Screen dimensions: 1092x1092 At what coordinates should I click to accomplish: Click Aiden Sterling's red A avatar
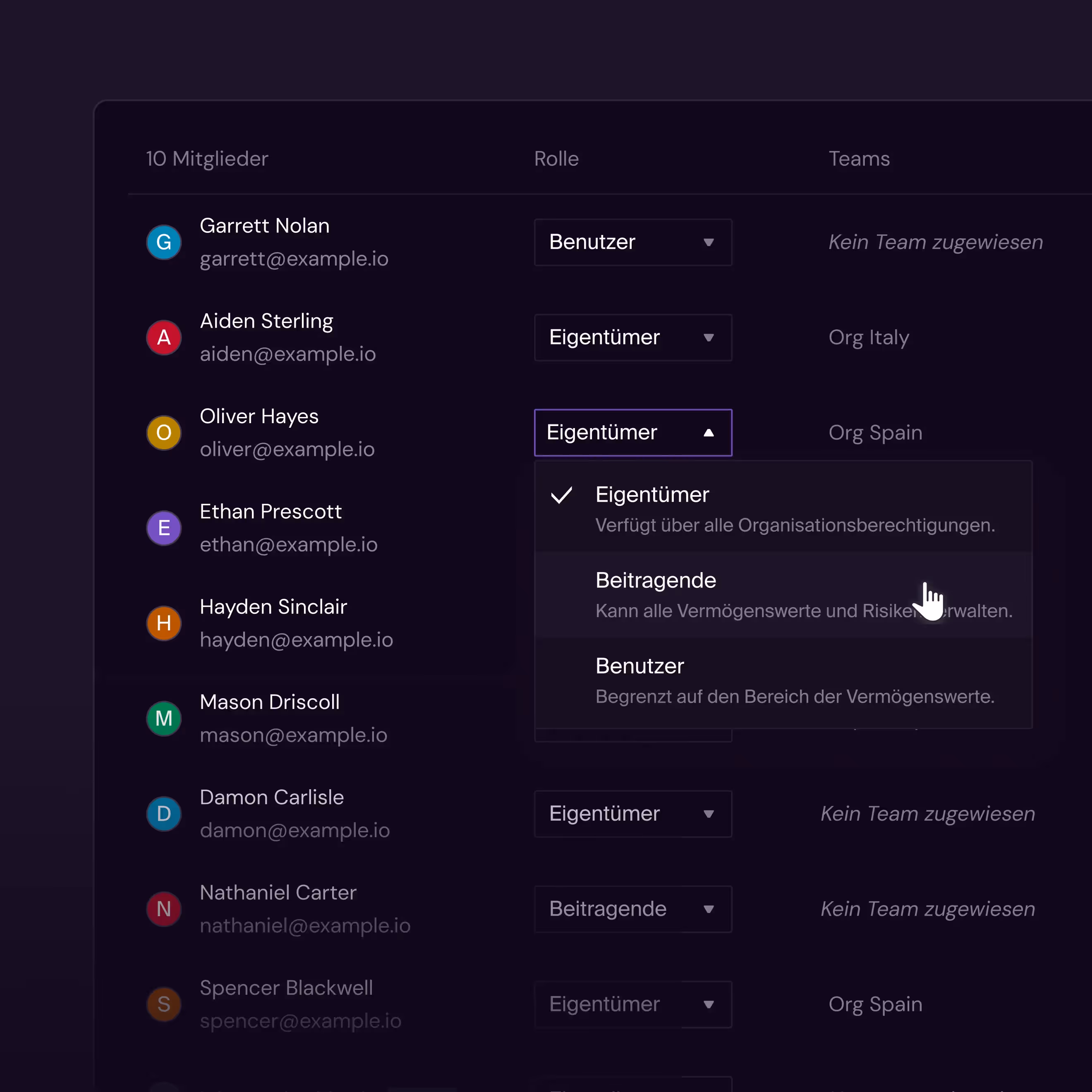click(164, 338)
